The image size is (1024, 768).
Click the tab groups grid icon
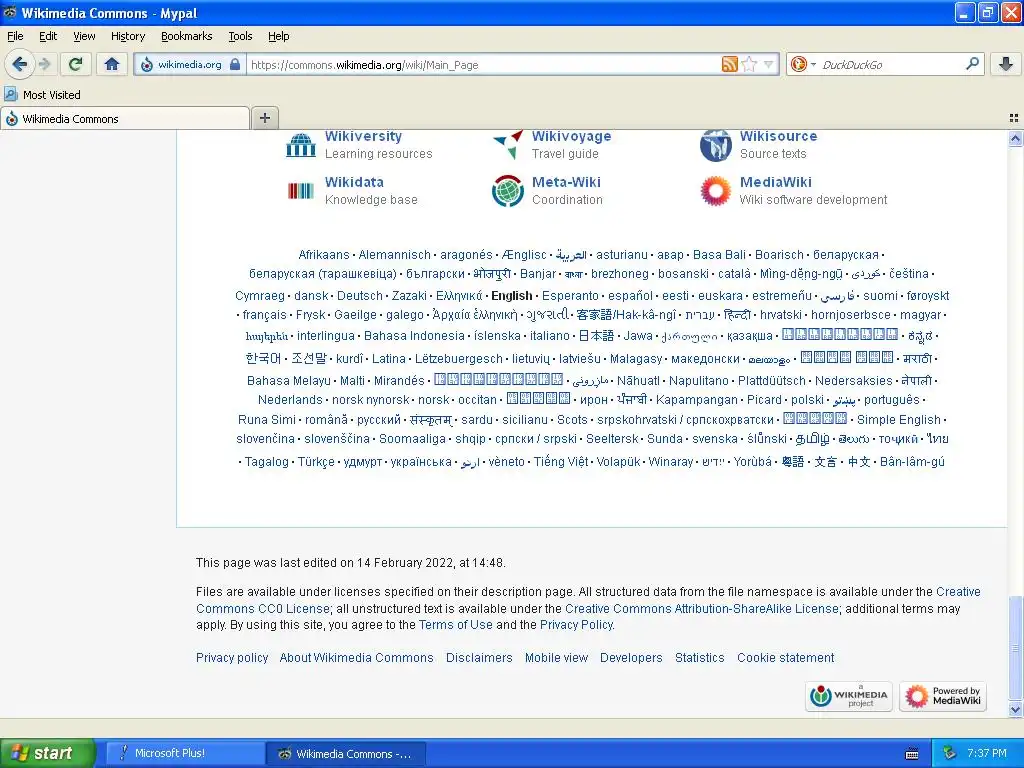(1014, 118)
